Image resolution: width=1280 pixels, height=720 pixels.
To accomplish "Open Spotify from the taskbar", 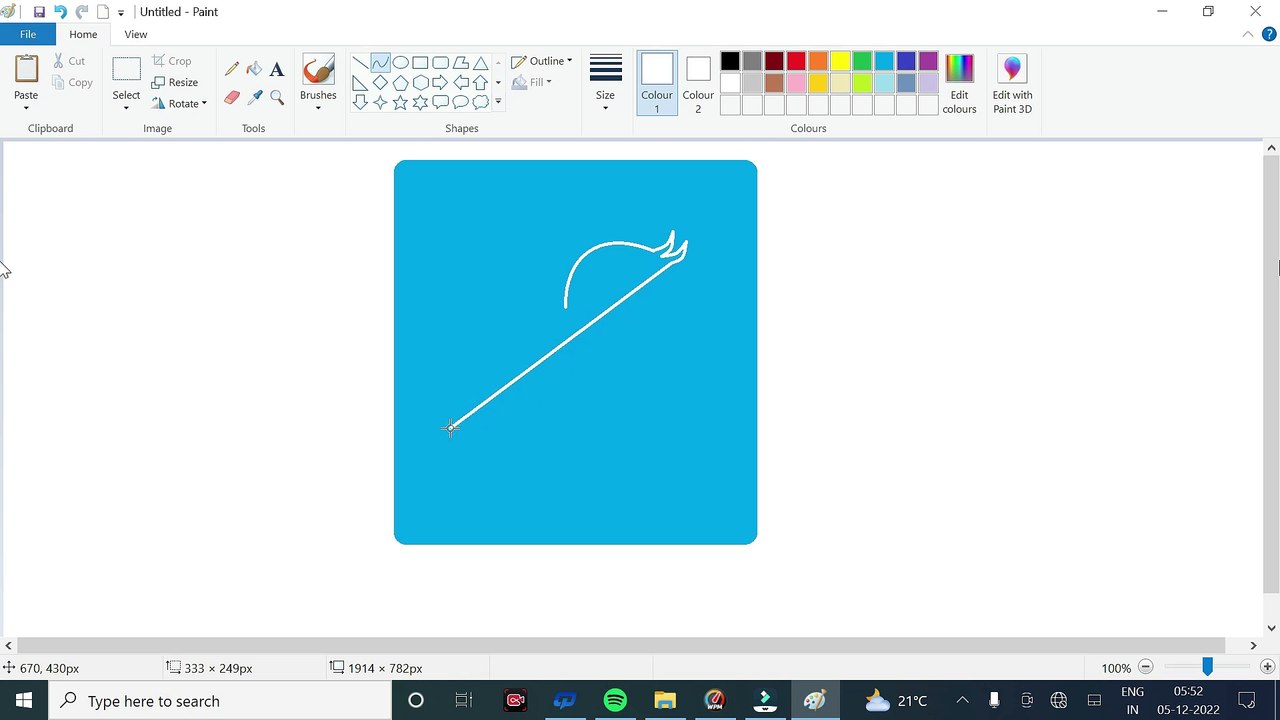I will [x=615, y=701].
